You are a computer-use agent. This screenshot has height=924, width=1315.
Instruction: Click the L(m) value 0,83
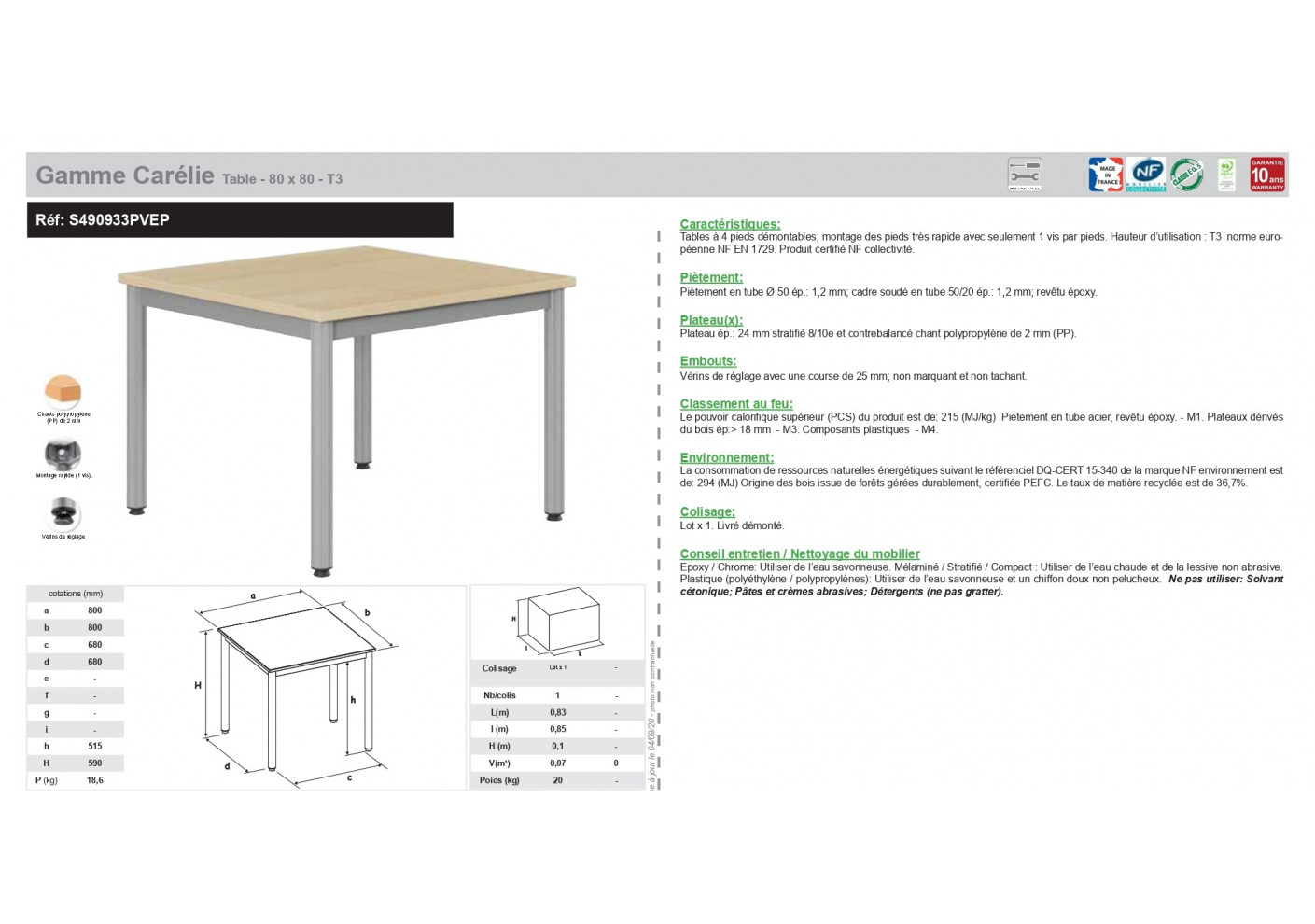tap(558, 712)
